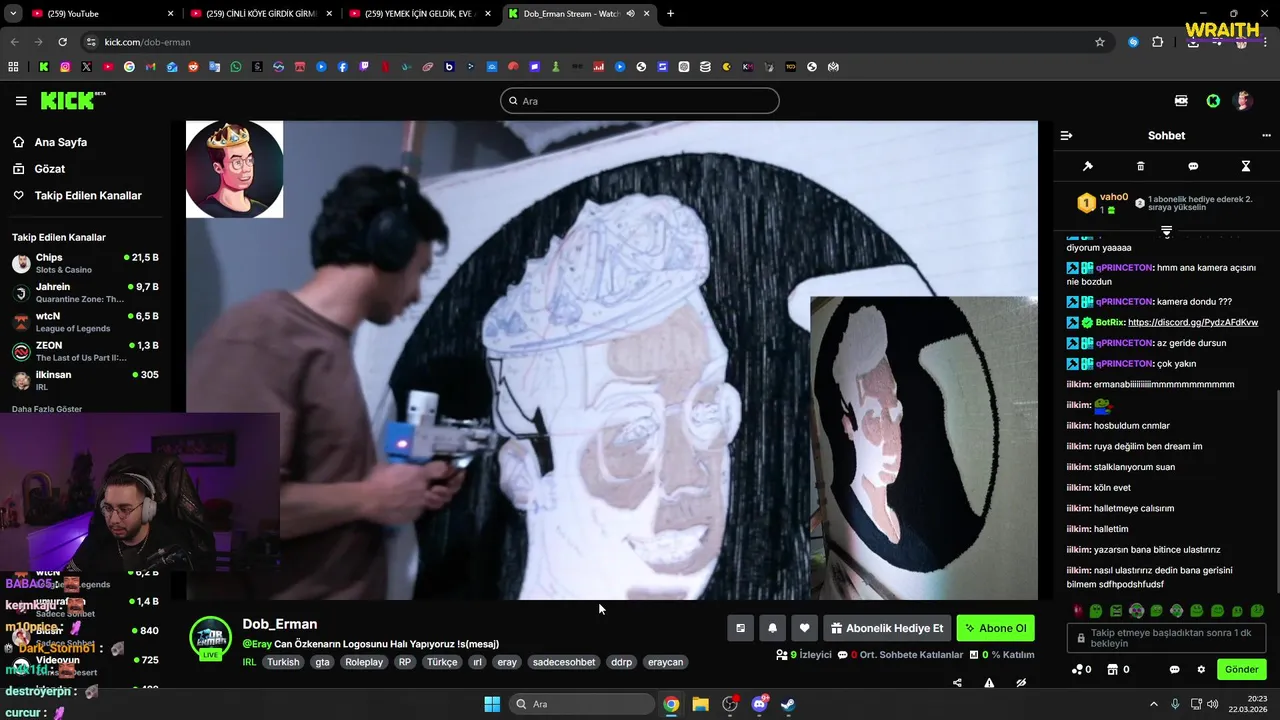Open the hamburger sidebar menu
1280x720 pixels.
click(x=21, y=101)
